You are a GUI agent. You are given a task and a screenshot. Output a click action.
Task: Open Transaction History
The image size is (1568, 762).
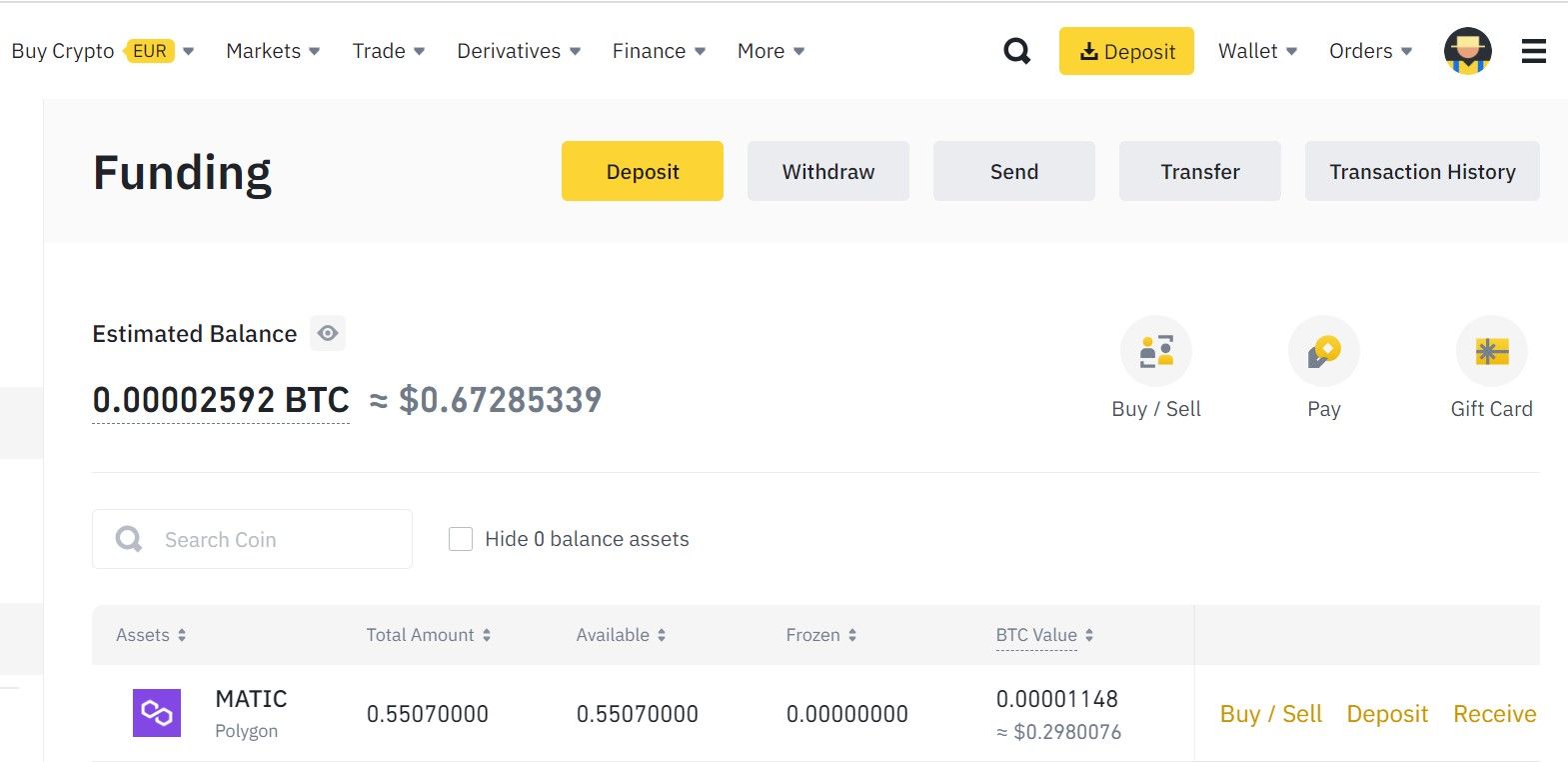1421,171
